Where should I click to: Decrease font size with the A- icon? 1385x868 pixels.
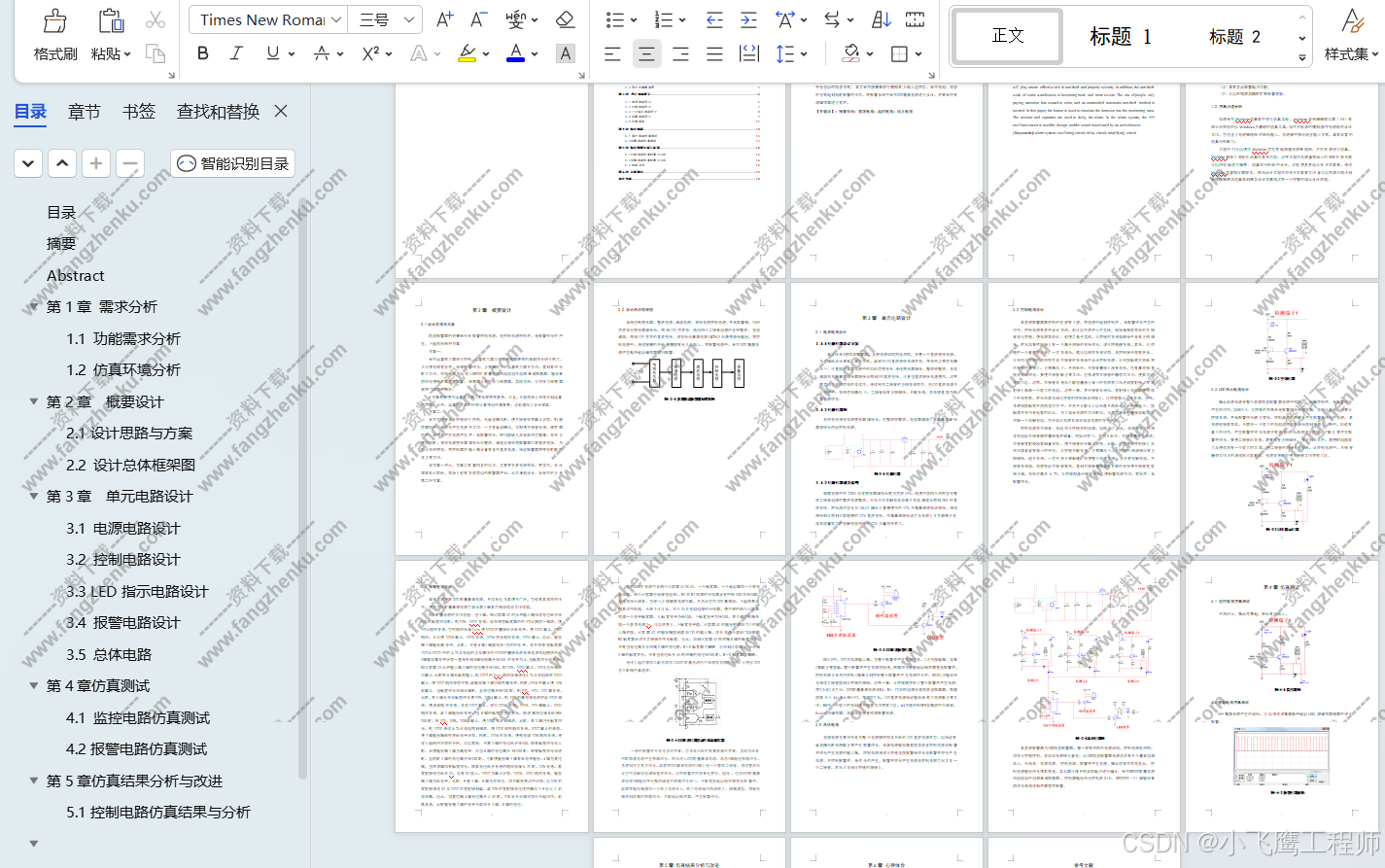(x=478, y=19)
